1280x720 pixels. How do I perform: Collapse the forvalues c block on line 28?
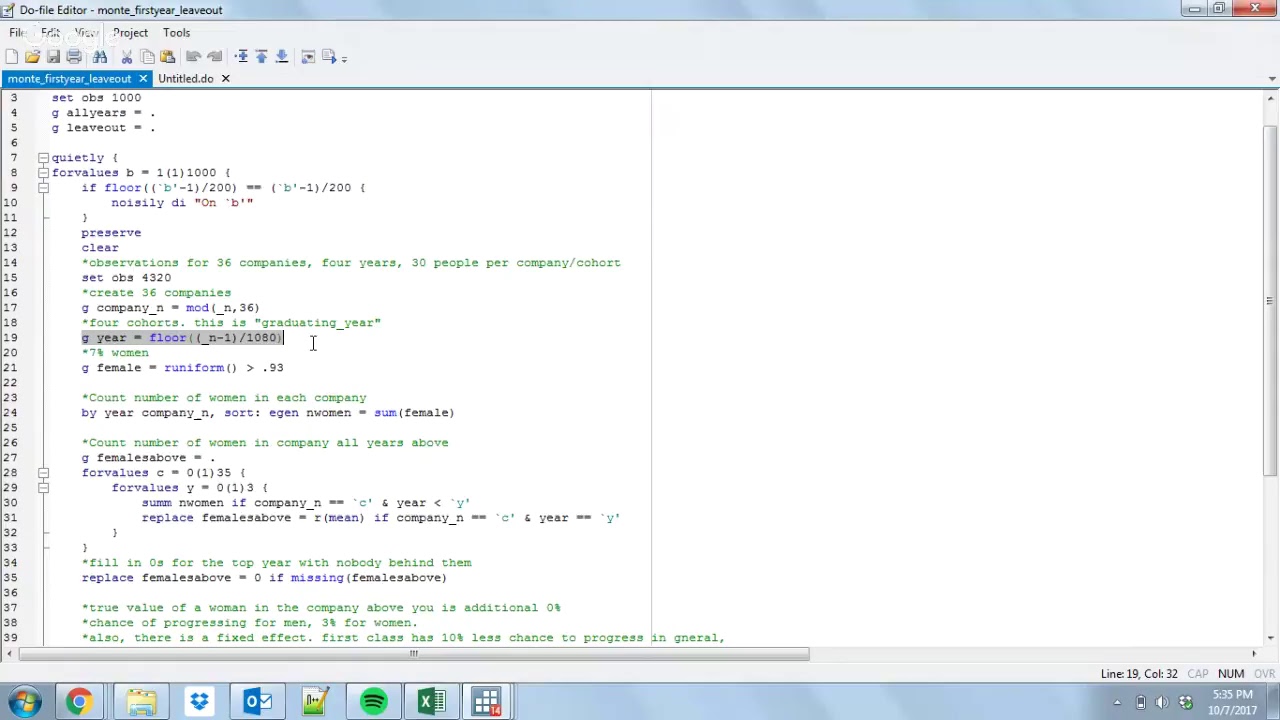[43, 472]
